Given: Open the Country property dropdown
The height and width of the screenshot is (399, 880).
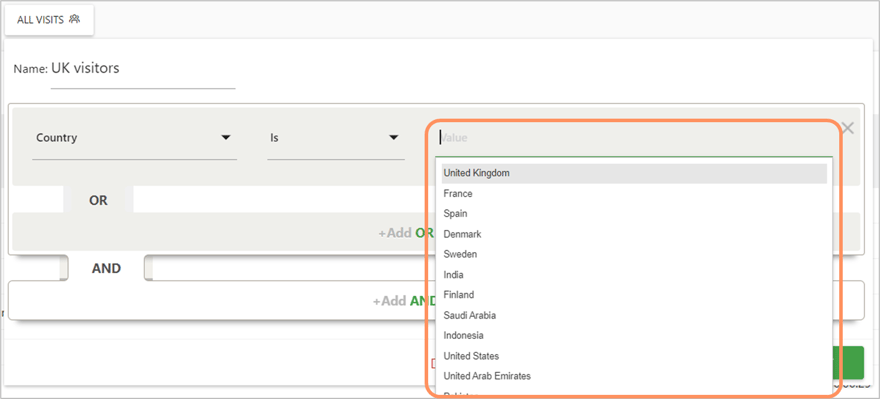Looking at the screenshot, I should pyautogui.click(x=134, y=138).
